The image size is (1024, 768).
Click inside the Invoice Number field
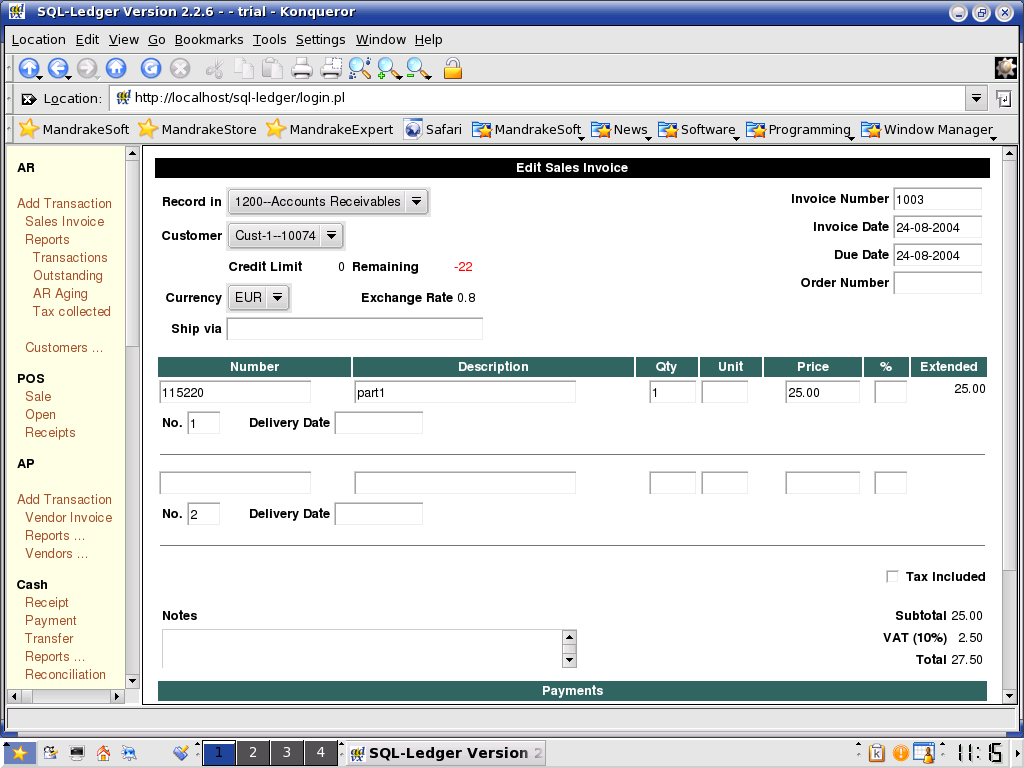(936, 199)
